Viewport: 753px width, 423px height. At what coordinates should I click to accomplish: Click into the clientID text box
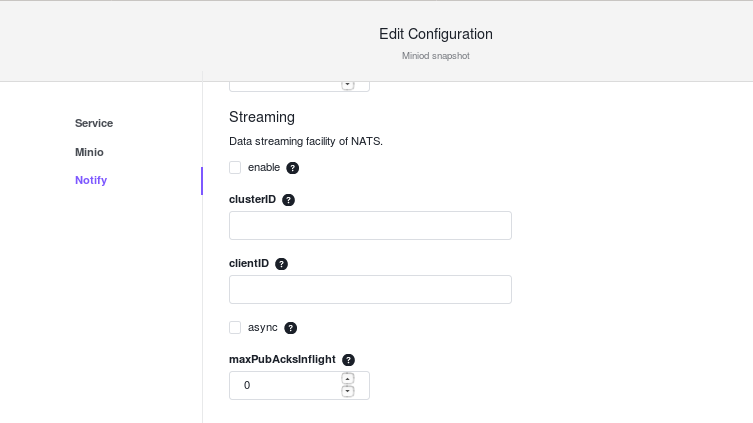pyautogui.click(x=370, y=290)
